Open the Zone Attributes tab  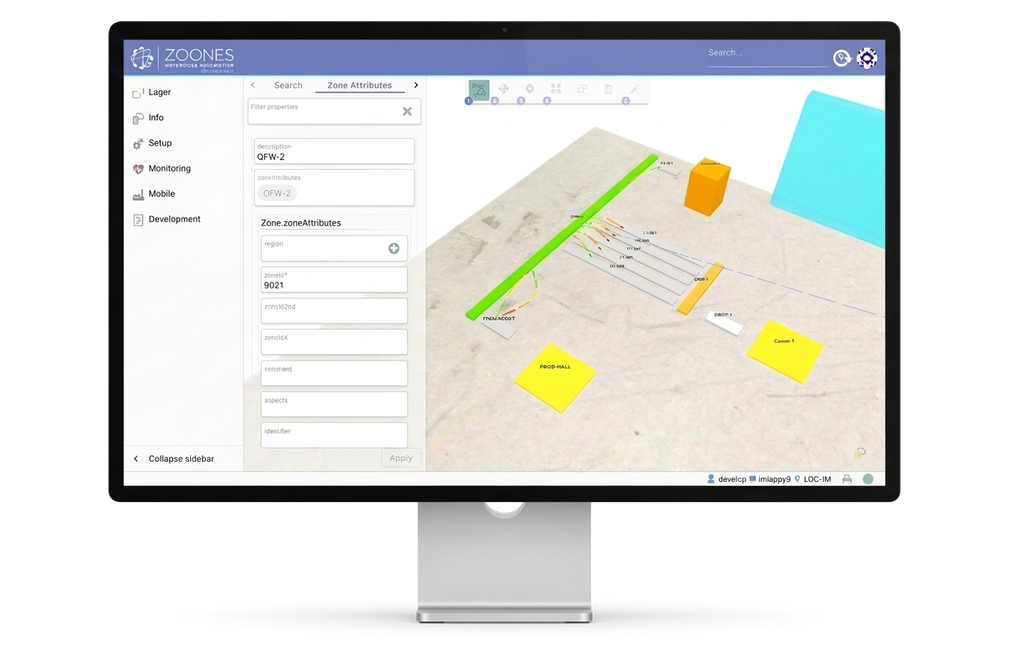[x=359, y=85]
